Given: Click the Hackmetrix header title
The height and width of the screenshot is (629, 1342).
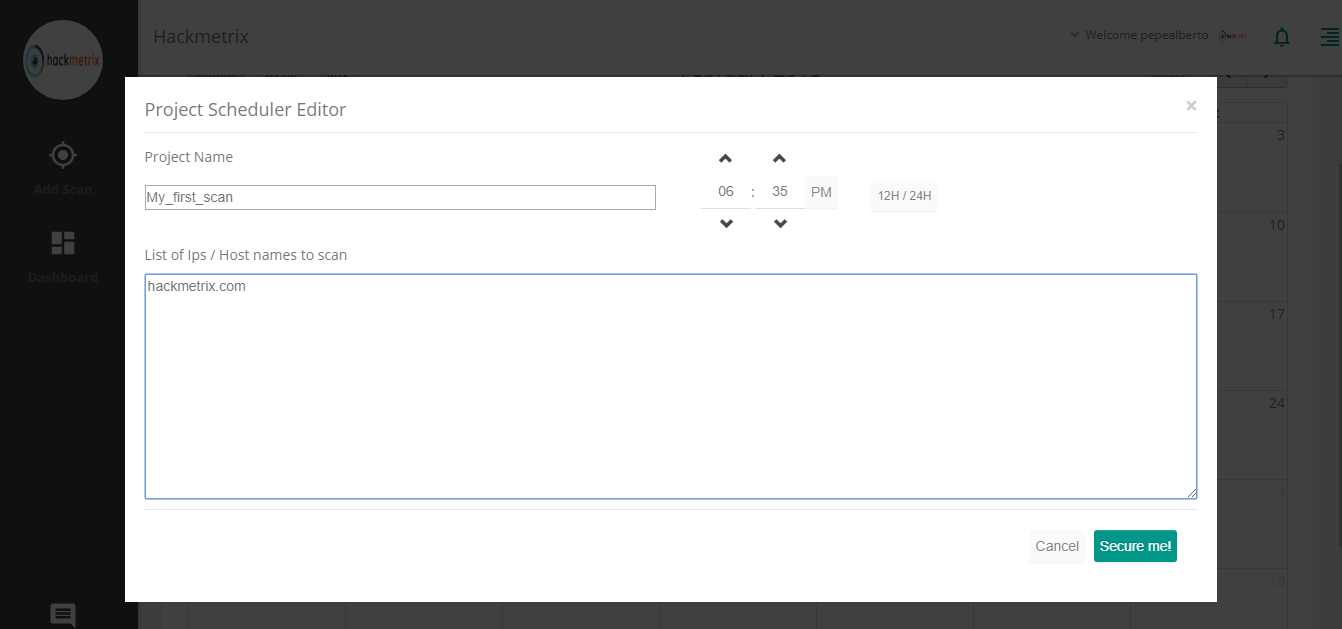Looking at the screenshot, I should tap(201, 37).
